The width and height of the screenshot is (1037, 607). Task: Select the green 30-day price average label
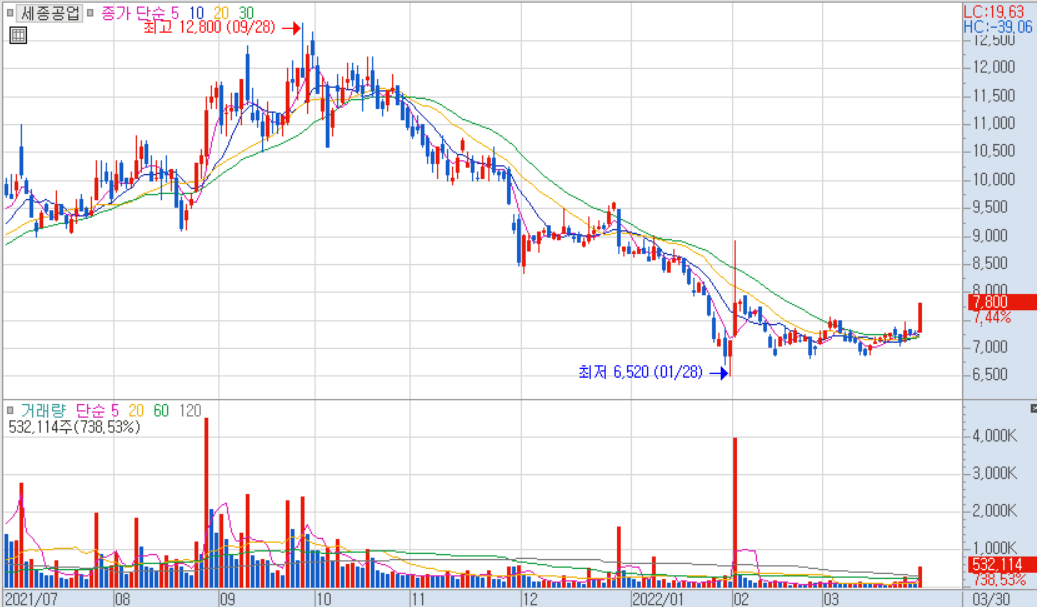click(x=246, y=13)
